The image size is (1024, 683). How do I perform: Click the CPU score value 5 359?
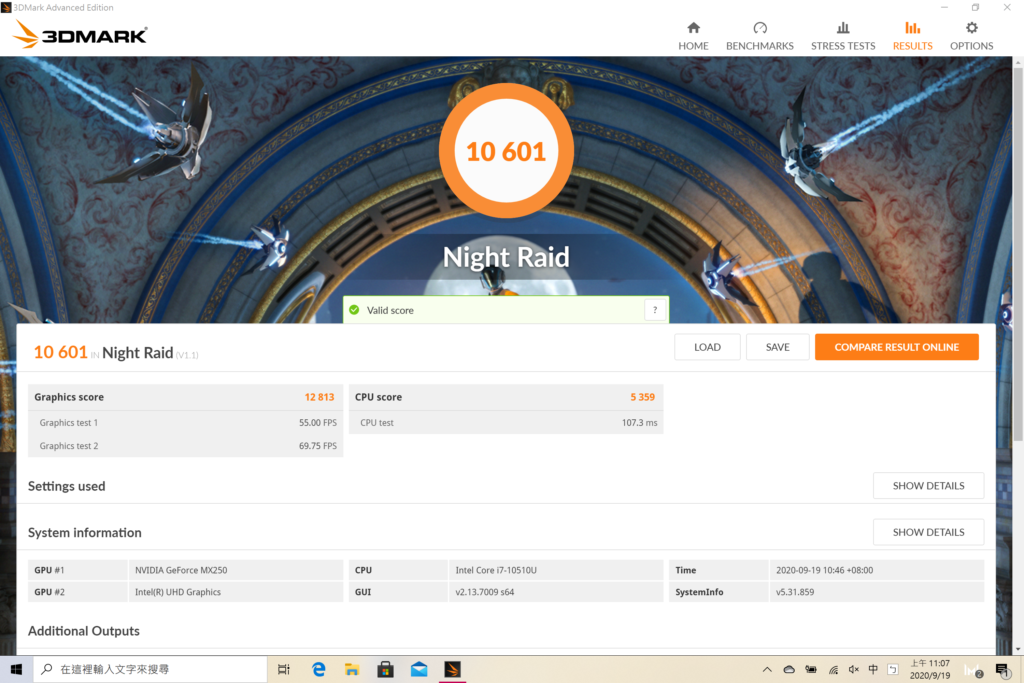click(x=642, y=397)
